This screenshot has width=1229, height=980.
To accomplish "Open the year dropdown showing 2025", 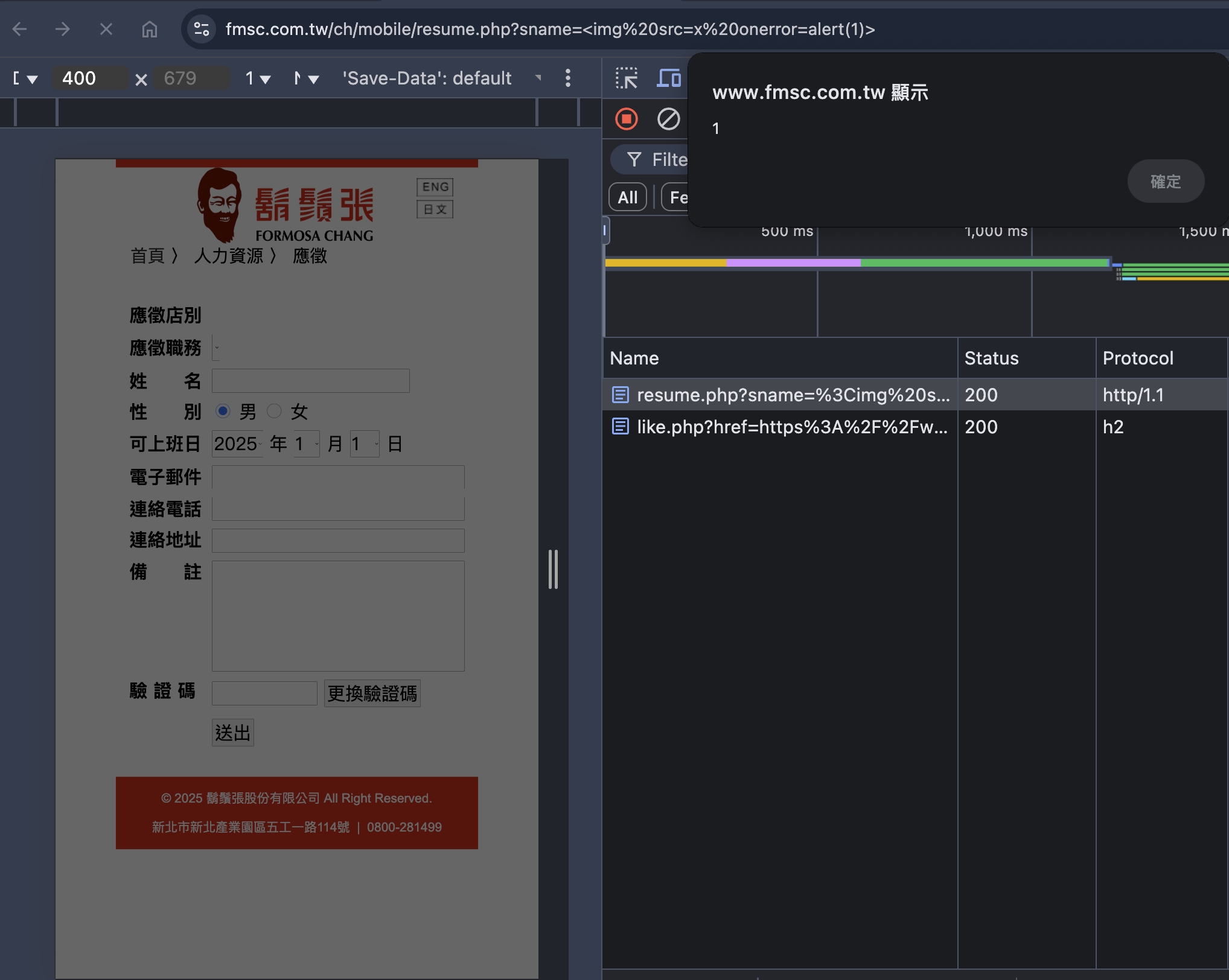I will click(238, 444).
